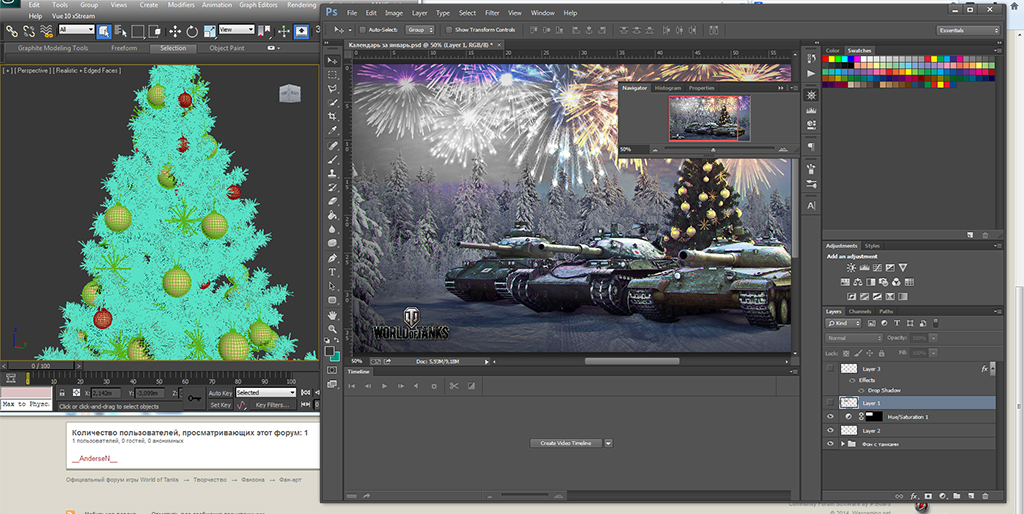Open the Essentials workspace dropdown
This screenshot has height=514, width=1024.
(968, 30)
